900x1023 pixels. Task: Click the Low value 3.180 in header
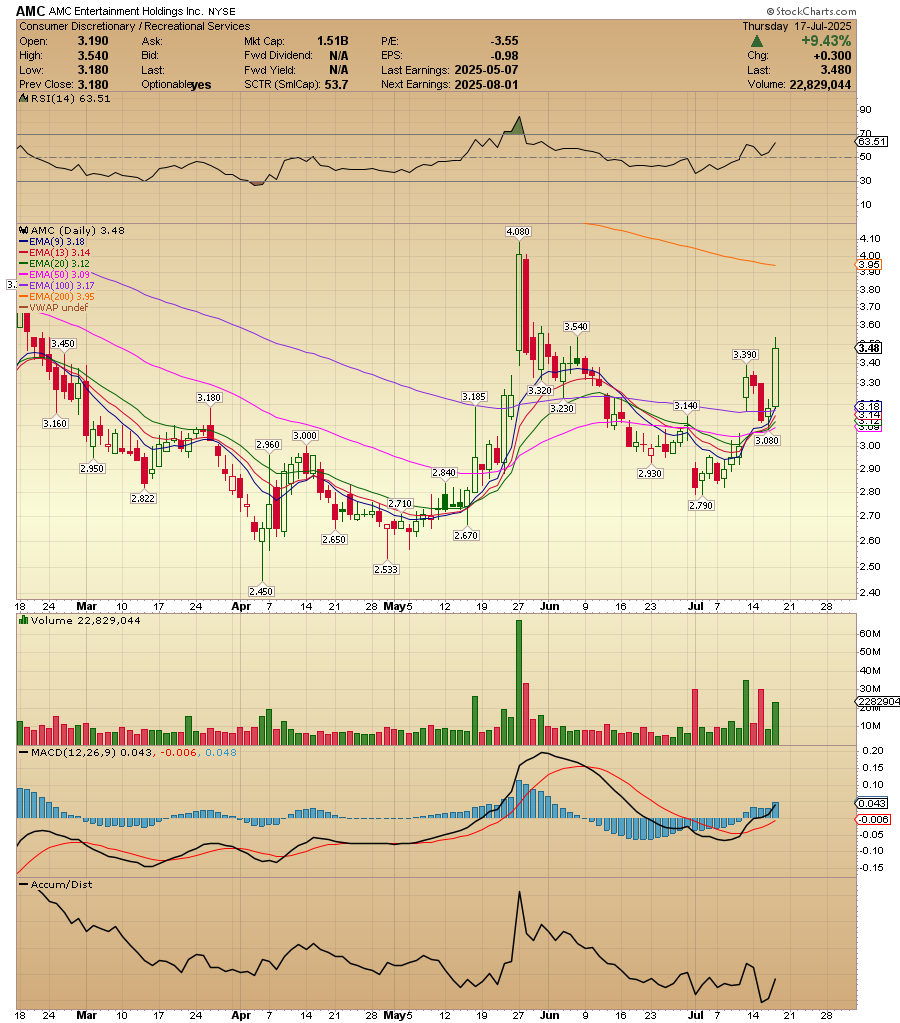point(93,70)
